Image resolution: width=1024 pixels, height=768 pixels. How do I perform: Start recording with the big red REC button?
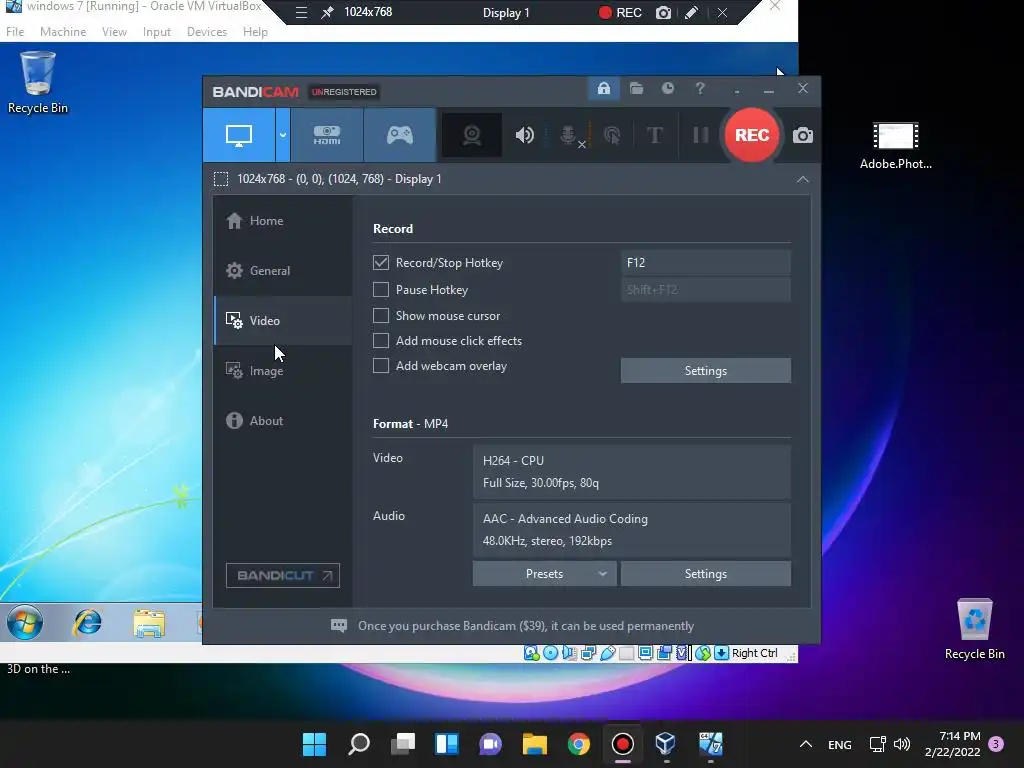[752, 135]
